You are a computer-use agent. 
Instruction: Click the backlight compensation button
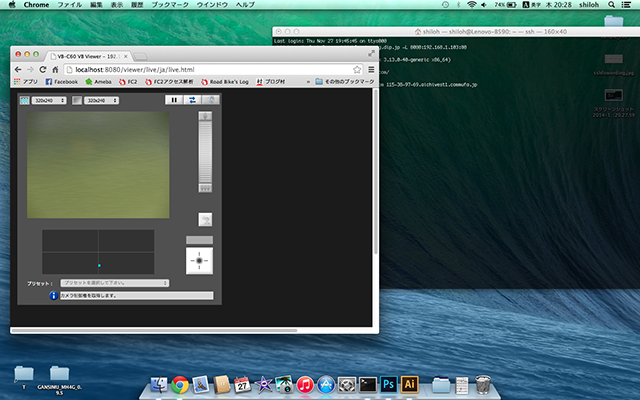pos(205,220)
